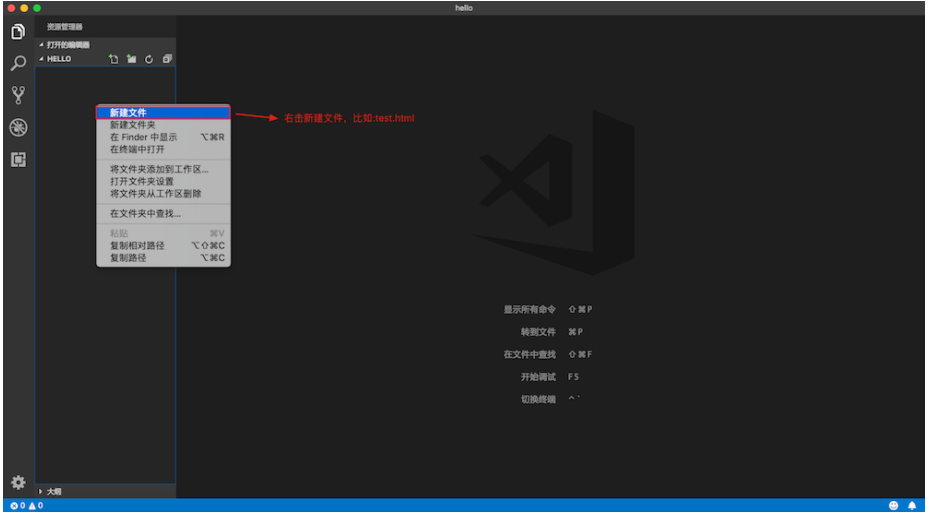Choose 将文件夹从工作区删除 menu entry
This screenshot has height=517, width=929.
click(164, 194)
